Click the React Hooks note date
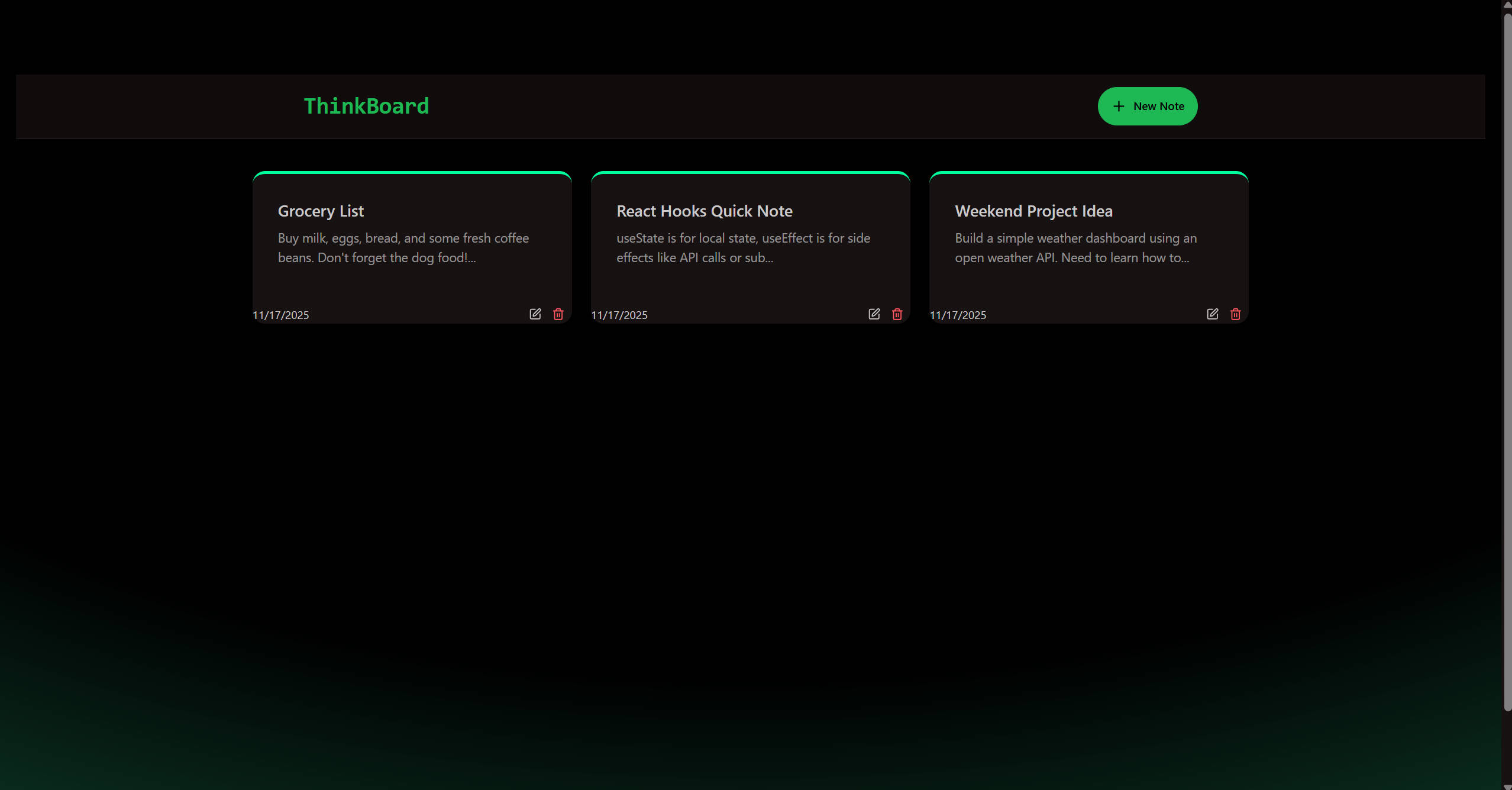The width and height of the screenshot is (1512, 790). 619,315
